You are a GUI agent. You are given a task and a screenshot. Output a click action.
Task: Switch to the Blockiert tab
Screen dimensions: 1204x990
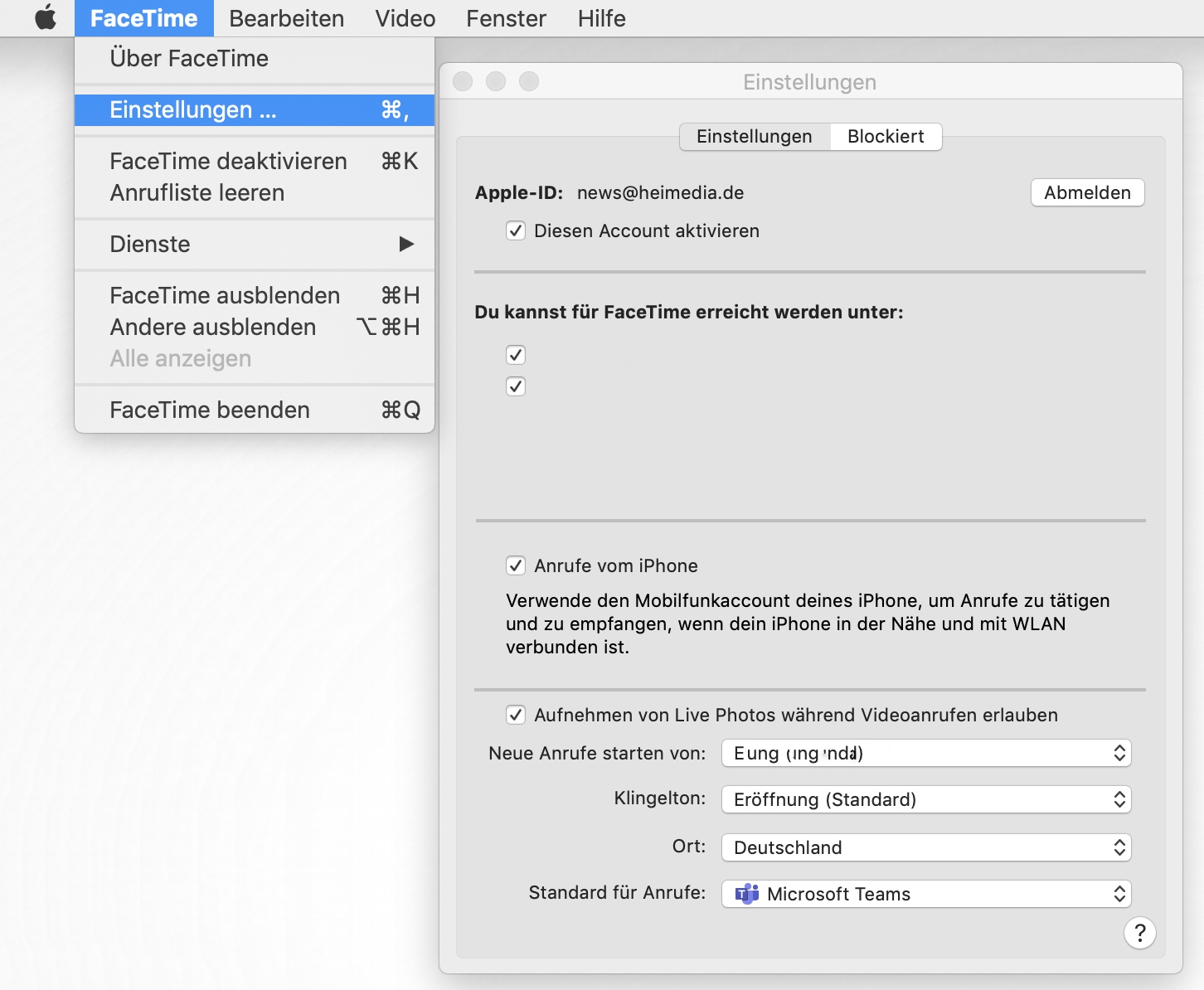[886, 136]
